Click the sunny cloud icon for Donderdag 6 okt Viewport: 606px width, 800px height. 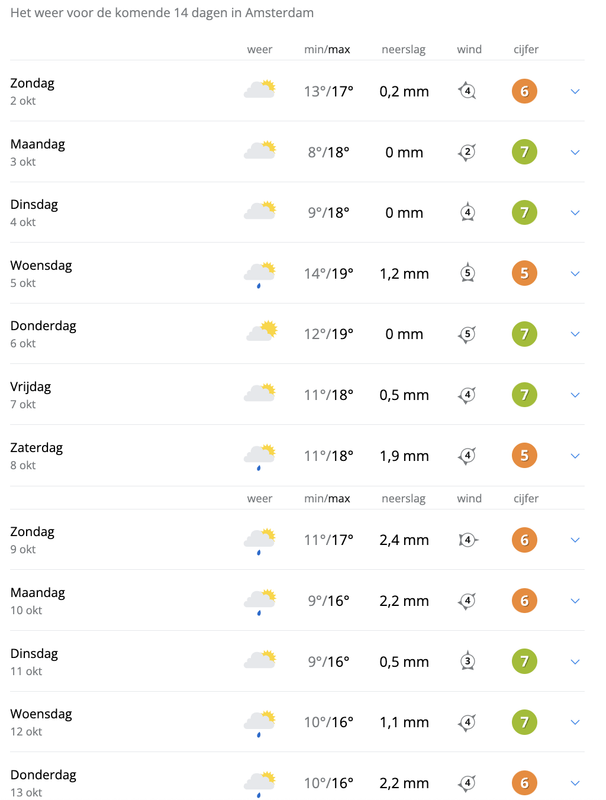pos(262,331)
